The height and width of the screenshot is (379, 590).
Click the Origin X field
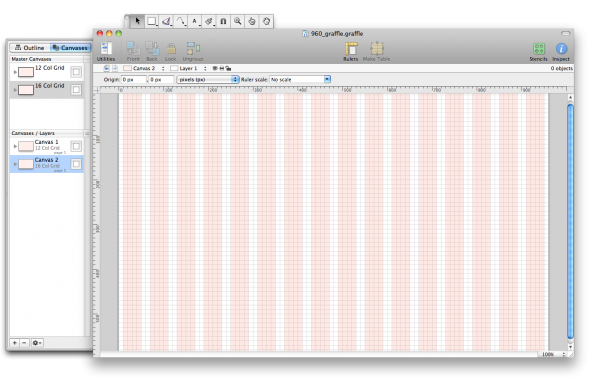click(134, 79)
